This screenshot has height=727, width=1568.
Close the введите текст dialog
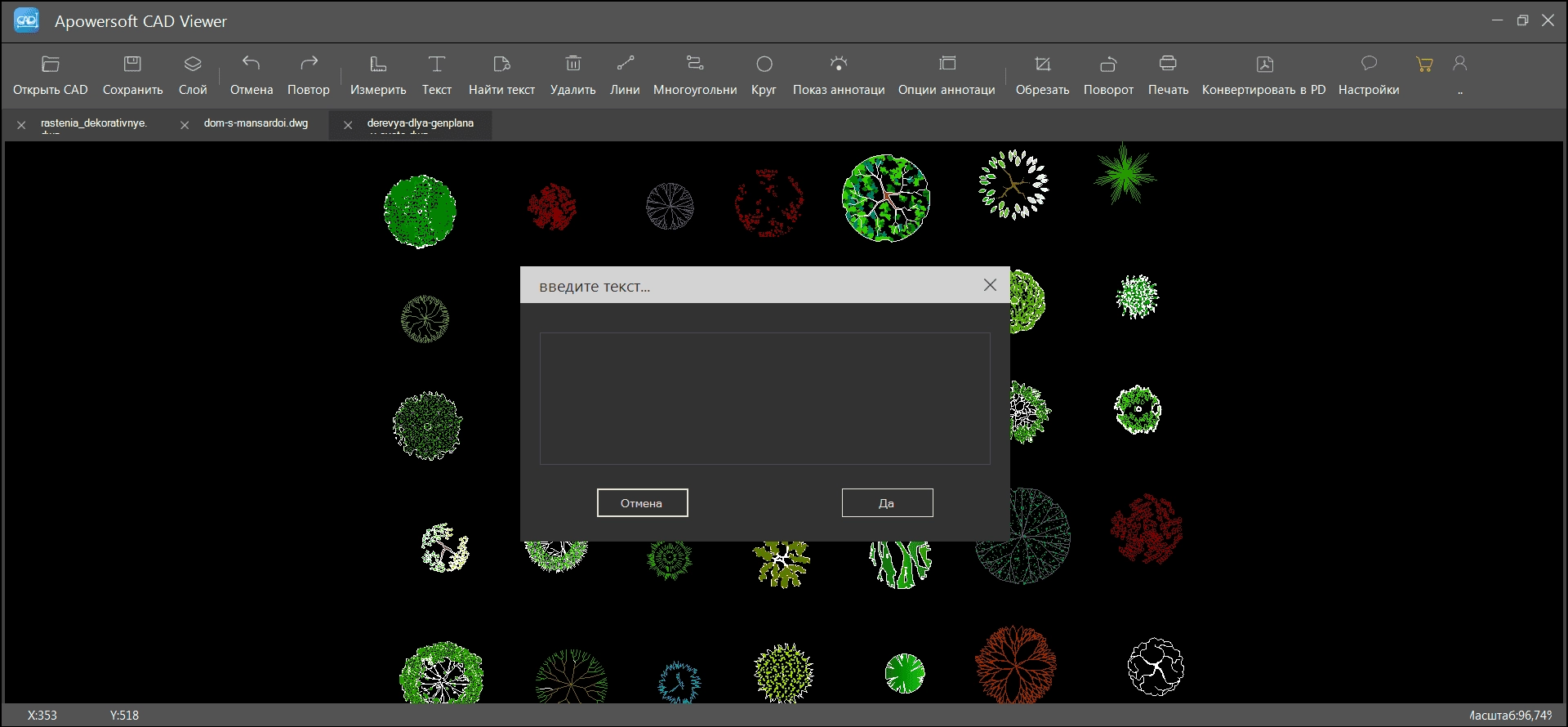coord(990,285)
